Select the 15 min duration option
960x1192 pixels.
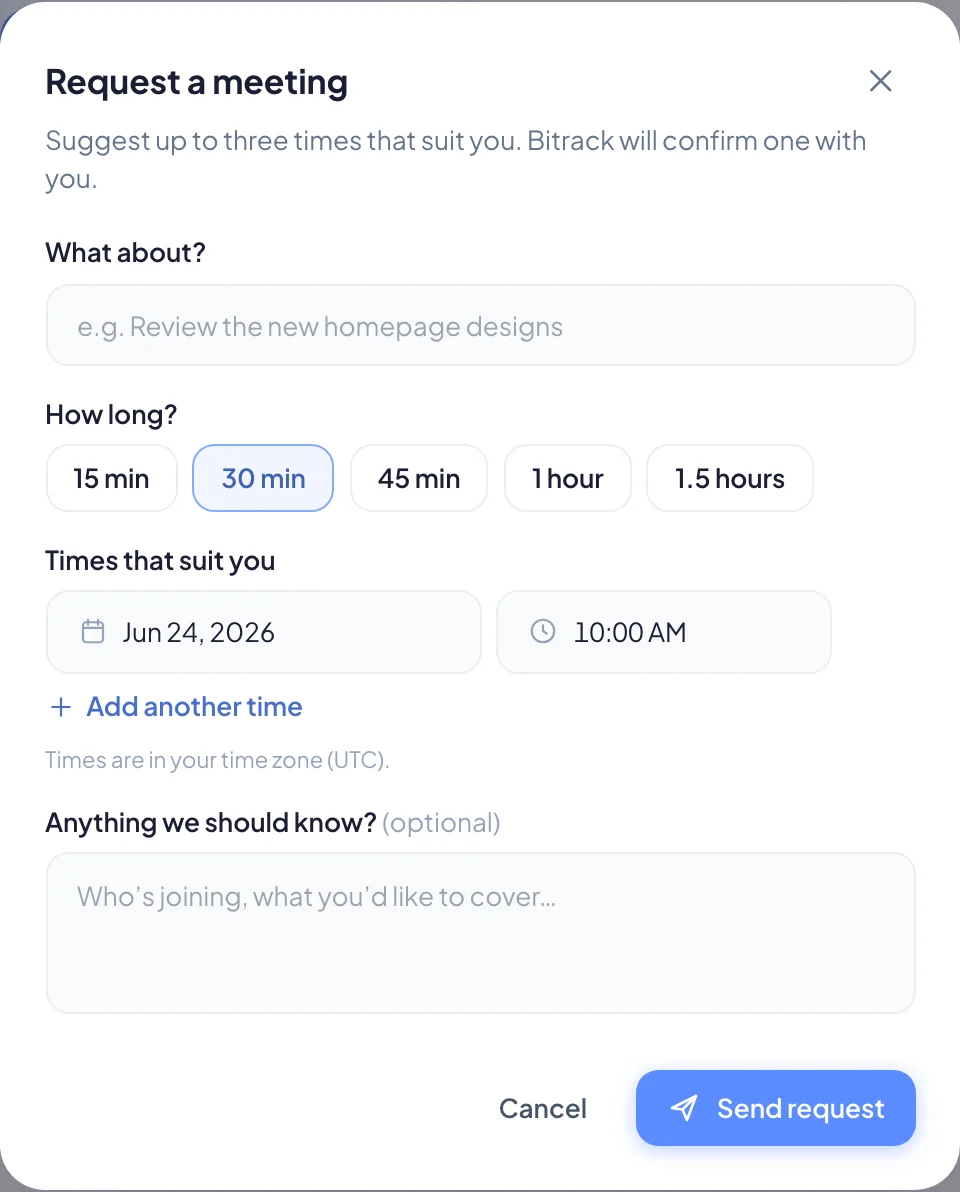(112, 478)
